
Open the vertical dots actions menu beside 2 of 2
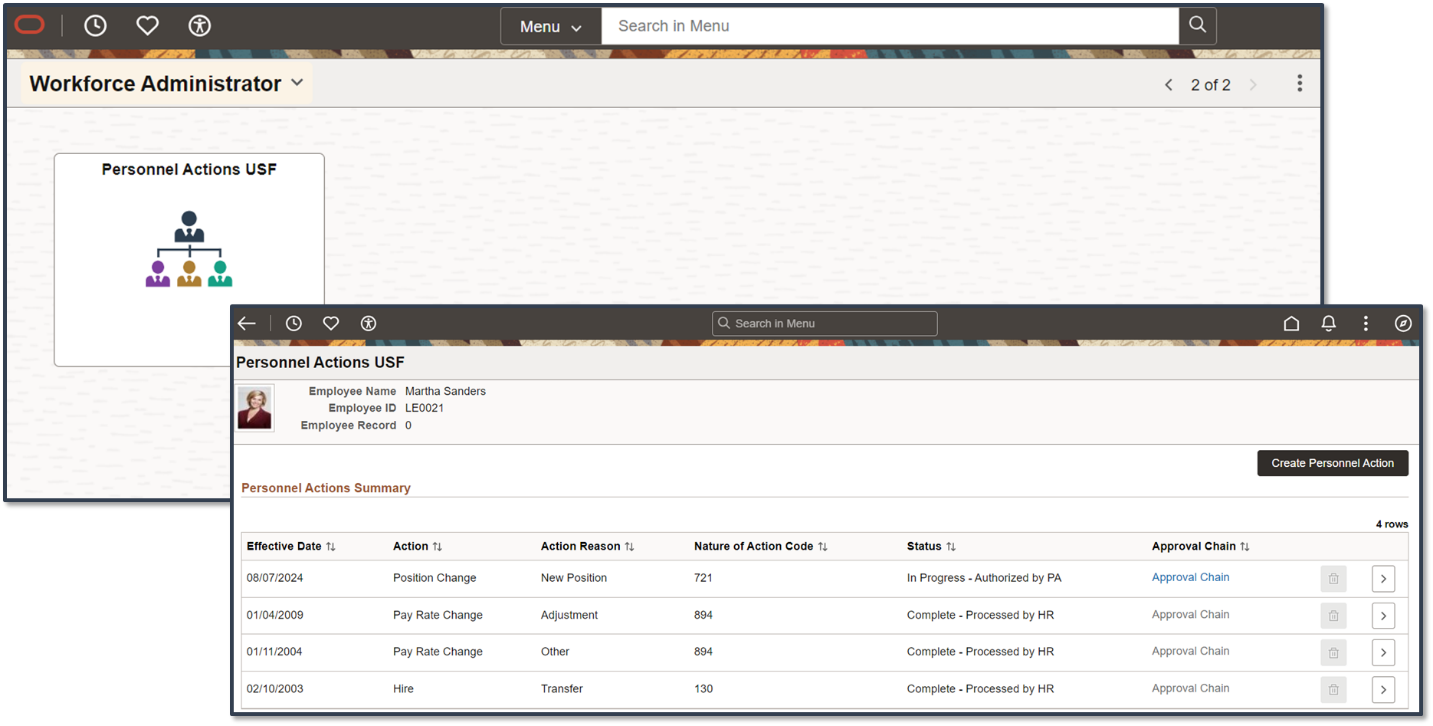(x=1299, y=84)
